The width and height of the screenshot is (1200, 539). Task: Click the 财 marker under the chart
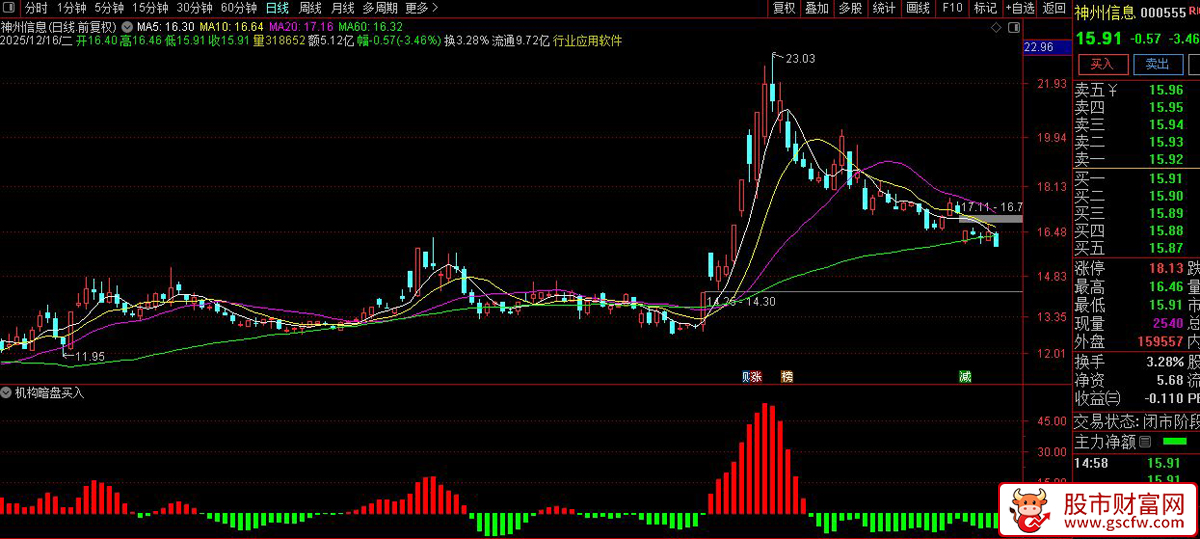click(x=746, y=377)
